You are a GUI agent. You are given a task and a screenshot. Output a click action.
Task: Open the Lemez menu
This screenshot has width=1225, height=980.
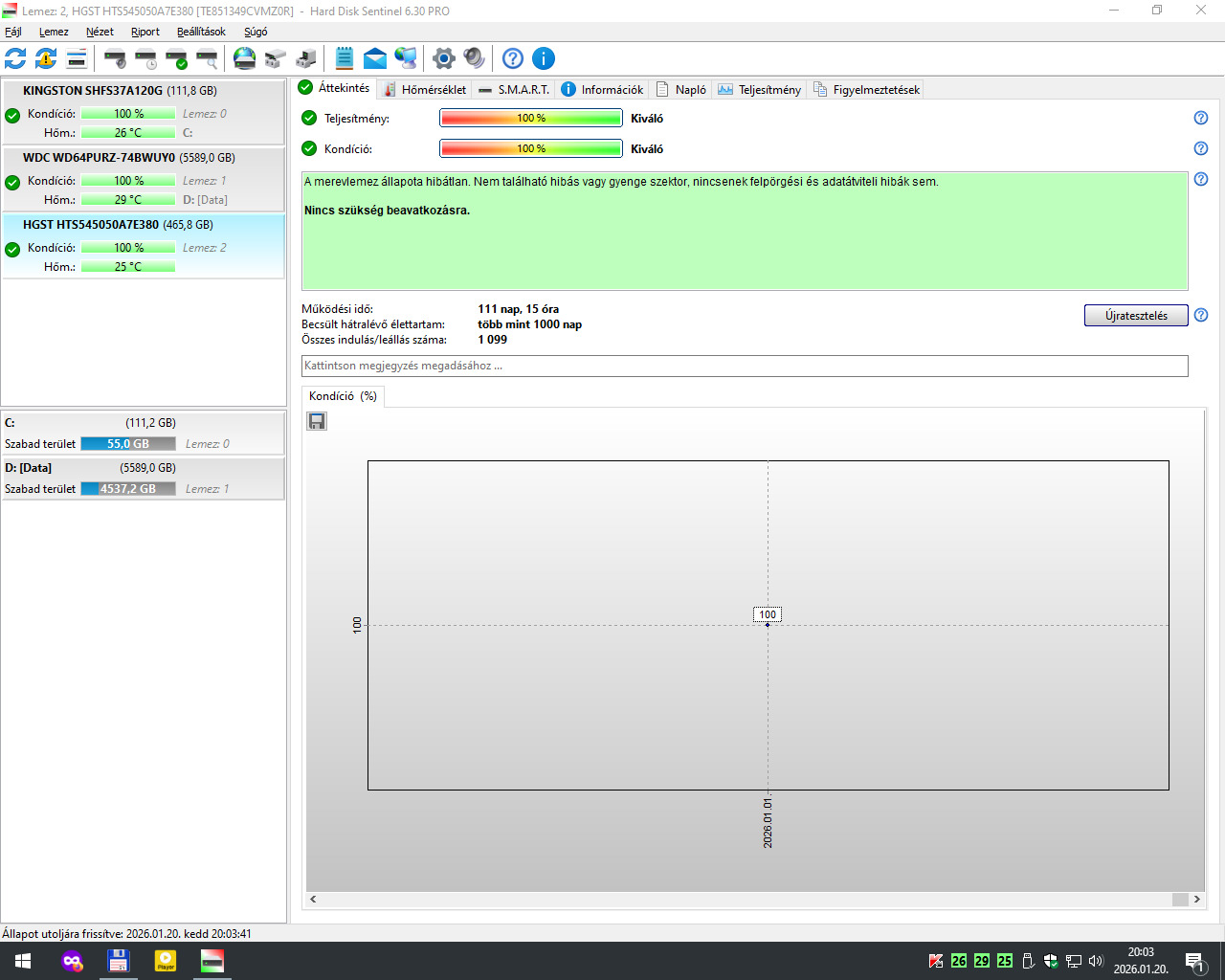tap(54, 32)
